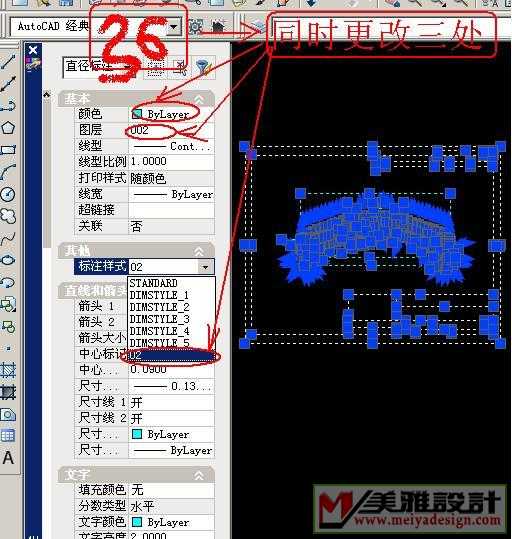
Task: Select the Rectangle draw tool
Action: (8, 150)
